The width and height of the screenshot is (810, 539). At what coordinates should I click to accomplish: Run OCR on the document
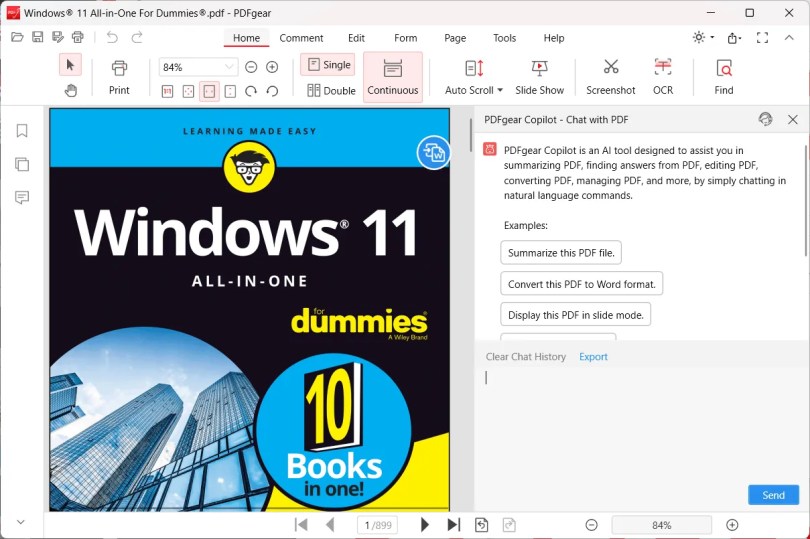point(663,77)
